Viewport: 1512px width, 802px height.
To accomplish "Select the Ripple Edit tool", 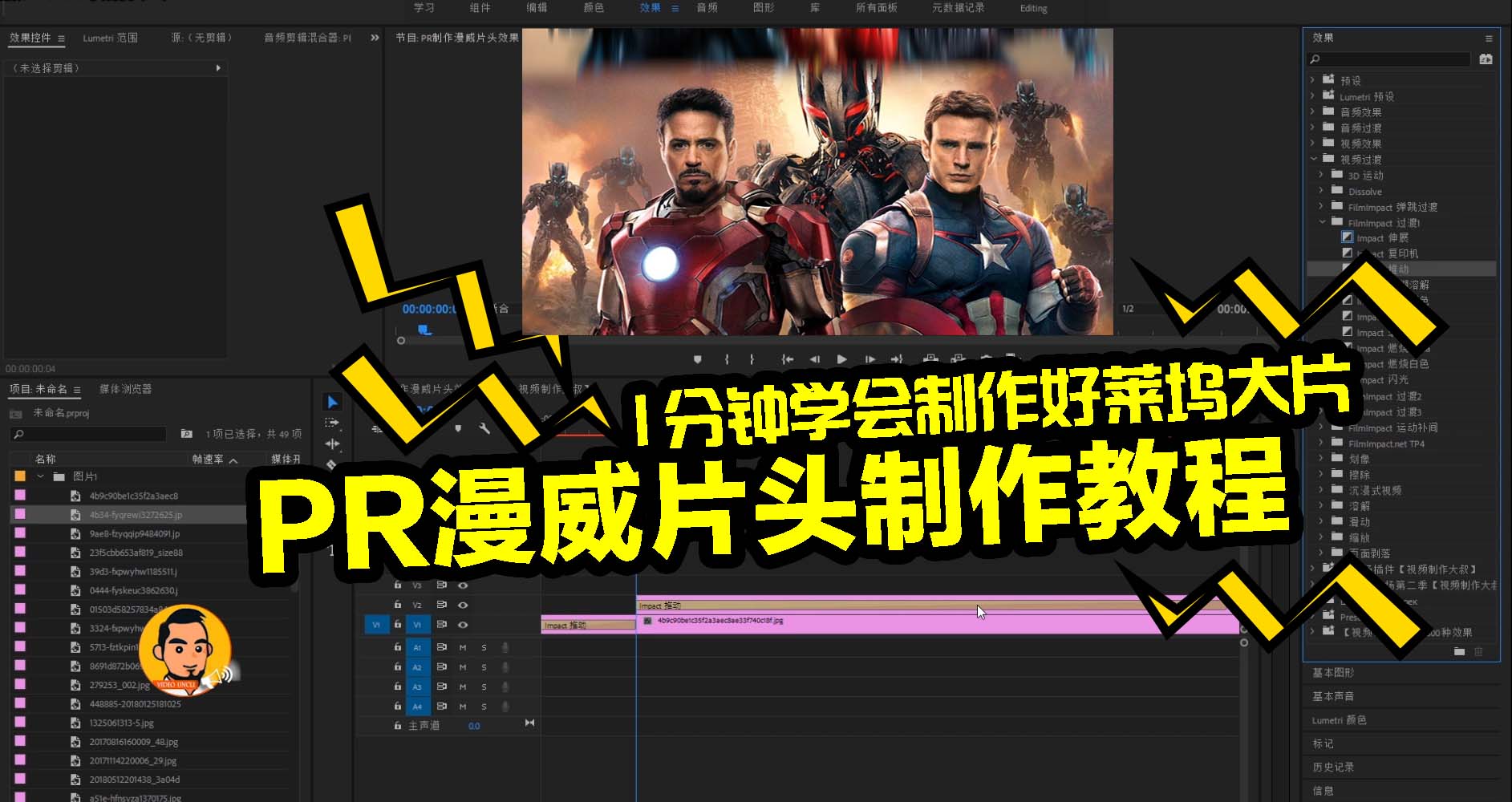I will pos(332,444).
